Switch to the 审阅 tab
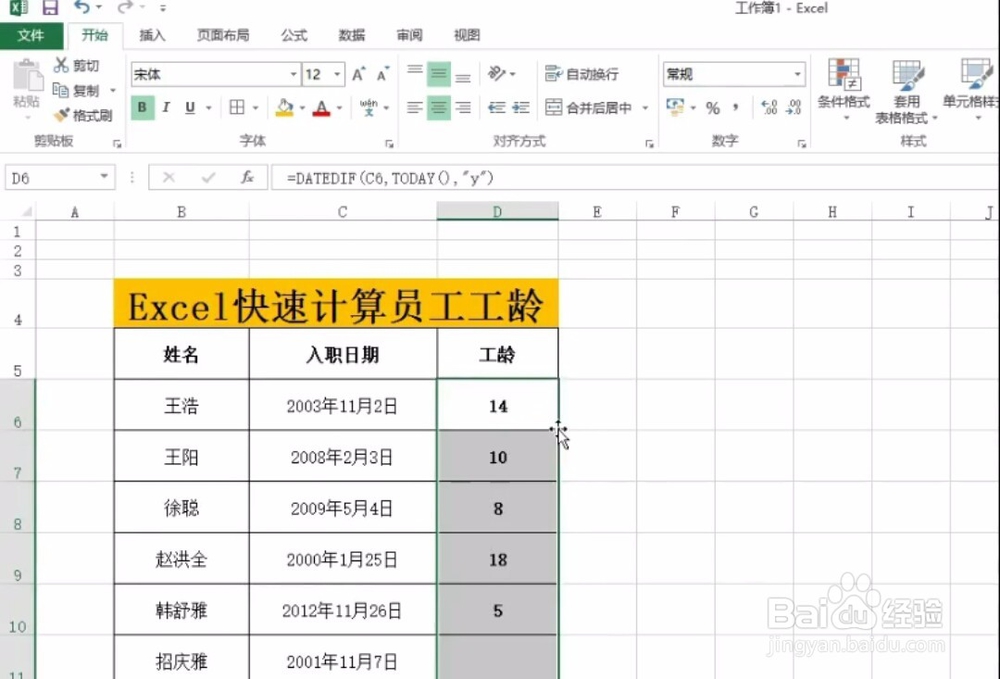 point(409,35)
